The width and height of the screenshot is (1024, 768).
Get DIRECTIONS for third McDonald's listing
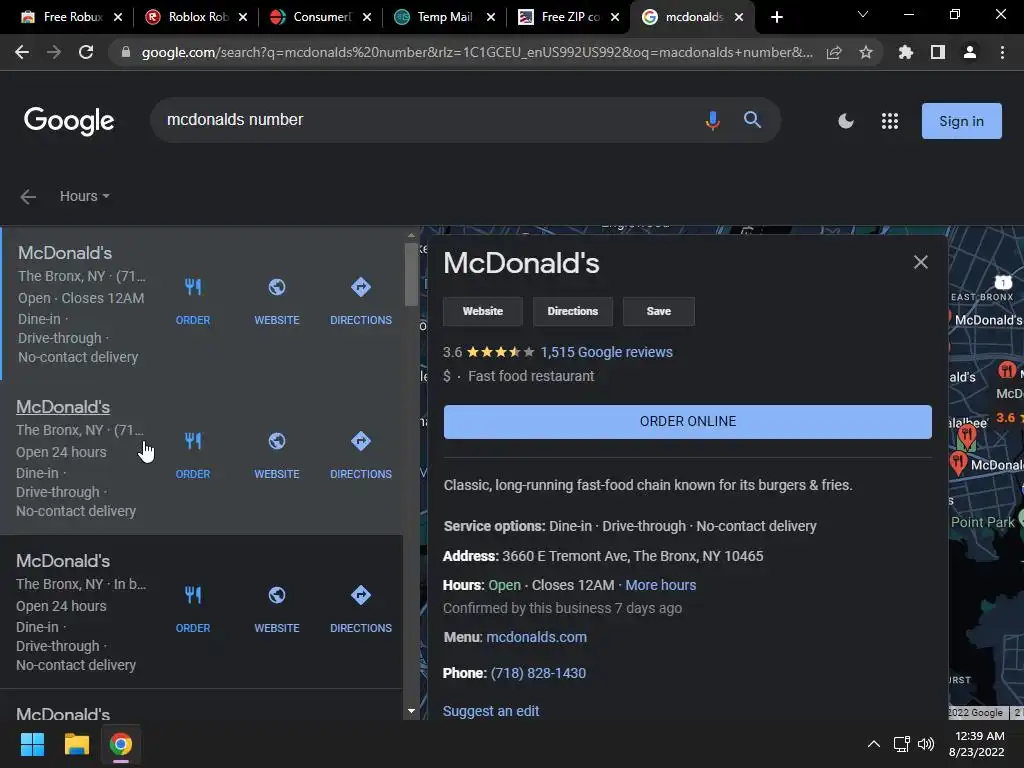[360, 609]
